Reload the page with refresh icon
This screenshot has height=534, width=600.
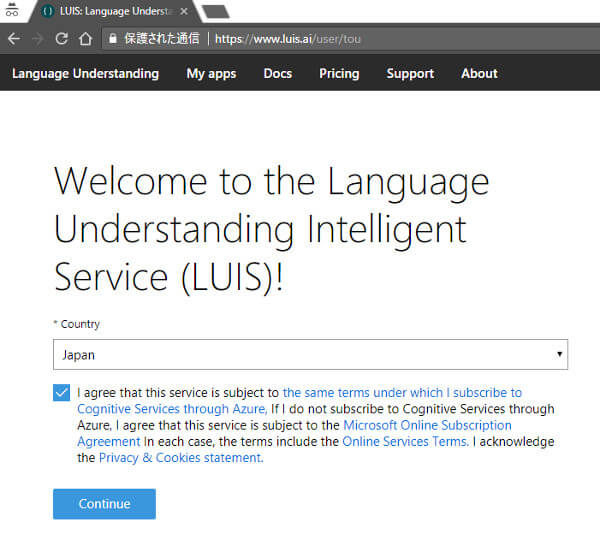tap(61, 39)
